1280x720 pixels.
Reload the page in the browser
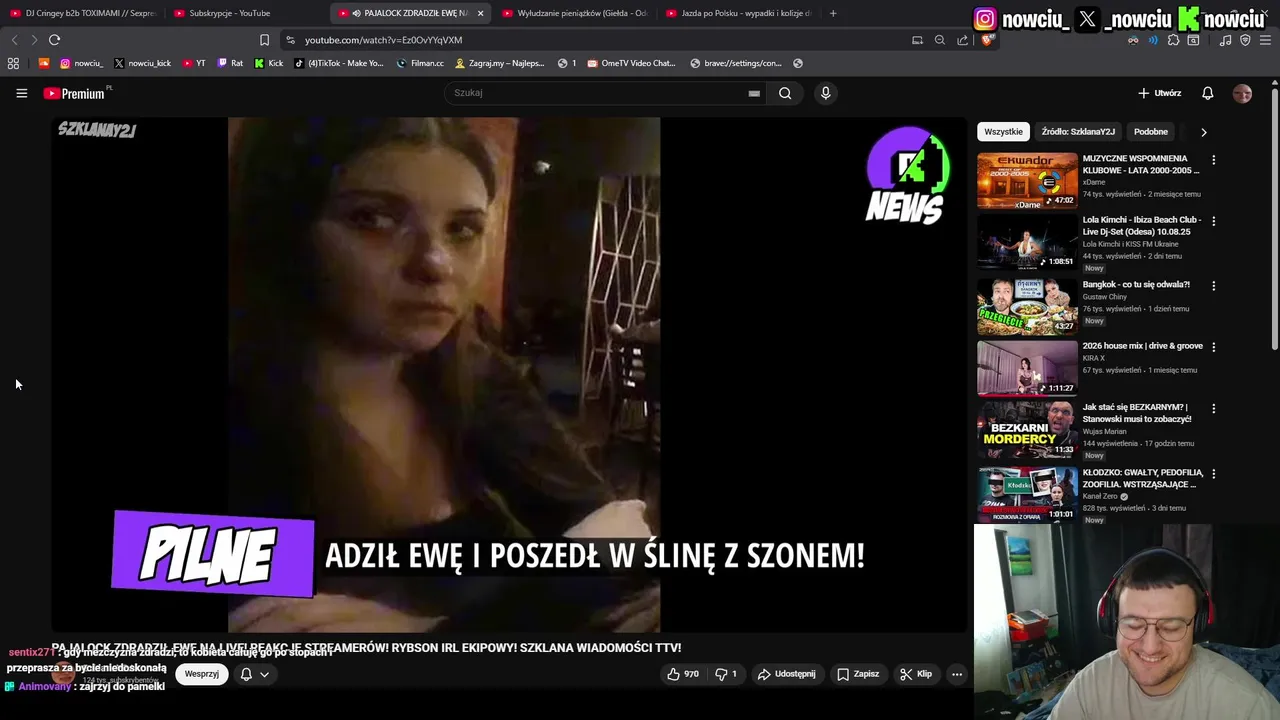(54, 40)
